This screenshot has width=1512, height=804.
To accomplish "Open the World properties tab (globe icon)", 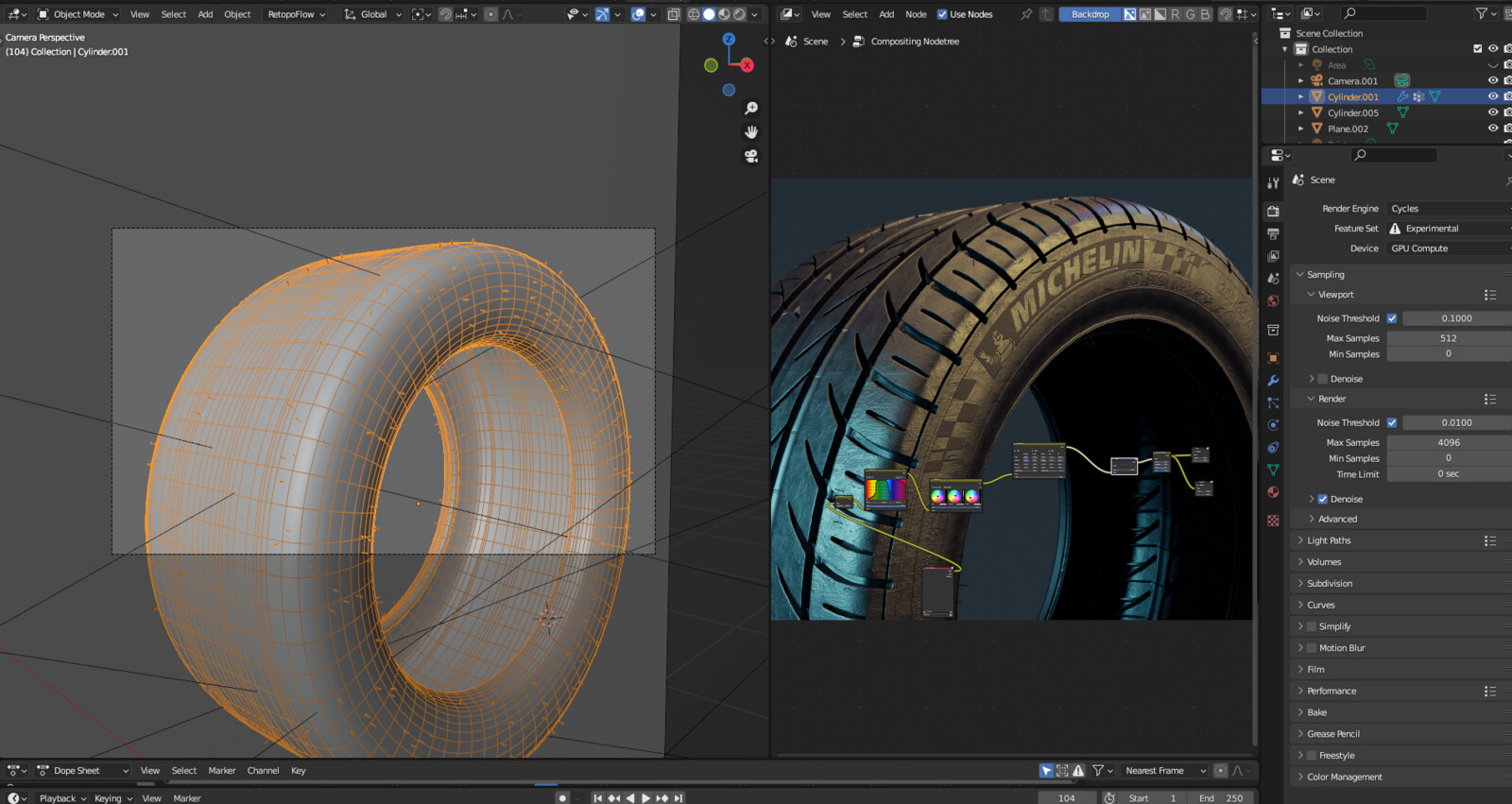I will [1273, 301].
